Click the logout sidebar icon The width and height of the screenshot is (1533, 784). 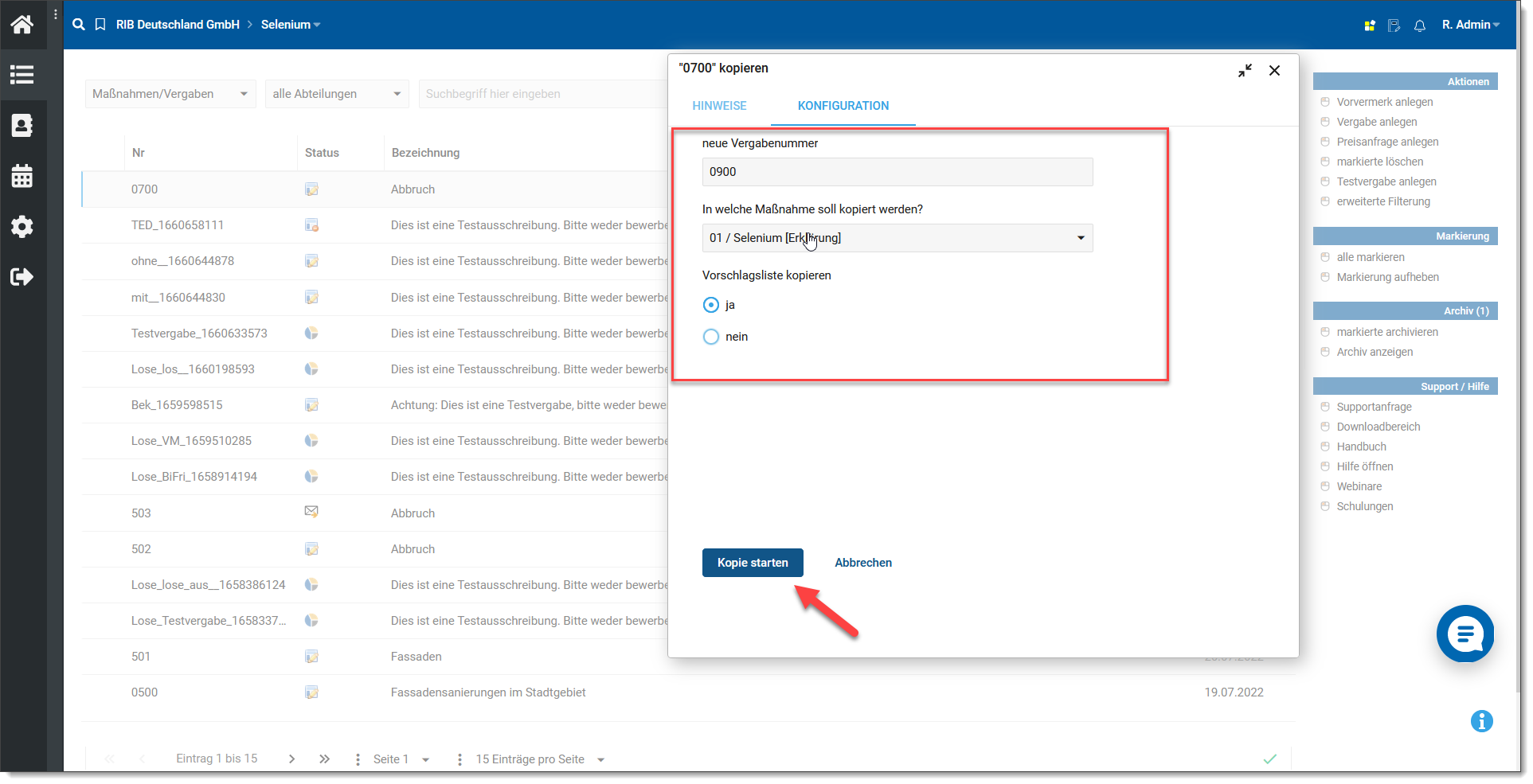pyautogui.click(x=22, y=277)
